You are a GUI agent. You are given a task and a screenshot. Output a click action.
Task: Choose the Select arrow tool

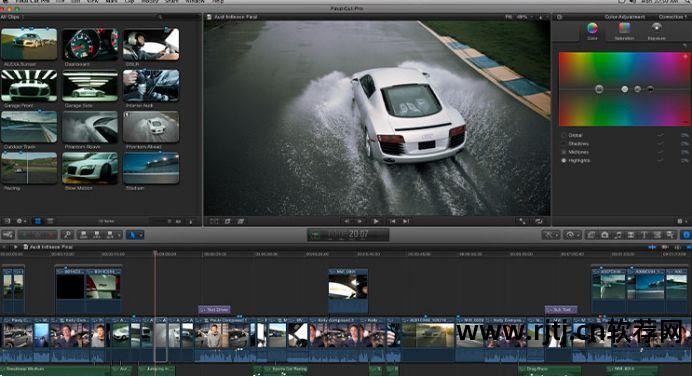click(x=131, y=235)
